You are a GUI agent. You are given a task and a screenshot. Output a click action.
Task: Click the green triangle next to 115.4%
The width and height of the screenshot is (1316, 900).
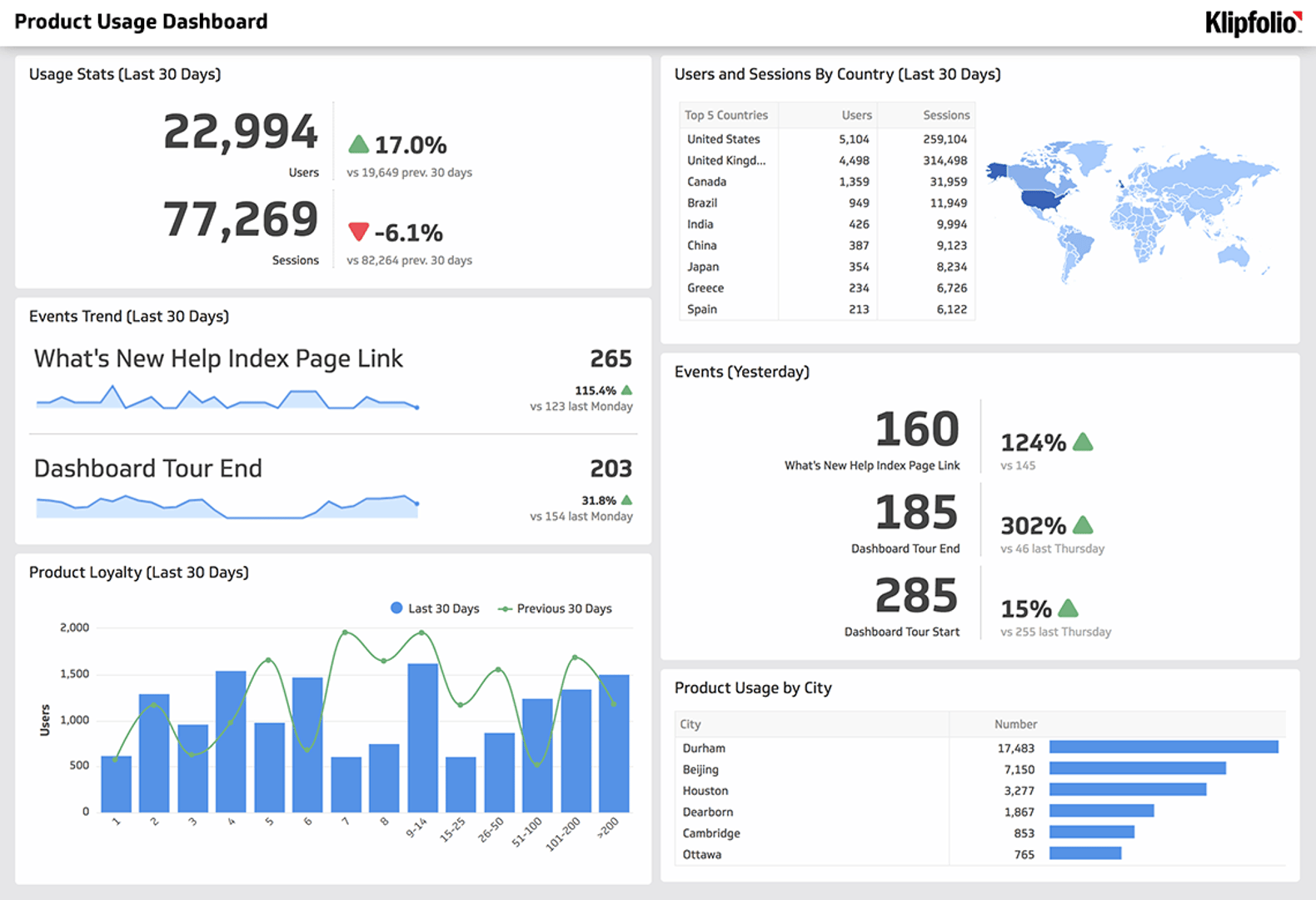(627, 390)
